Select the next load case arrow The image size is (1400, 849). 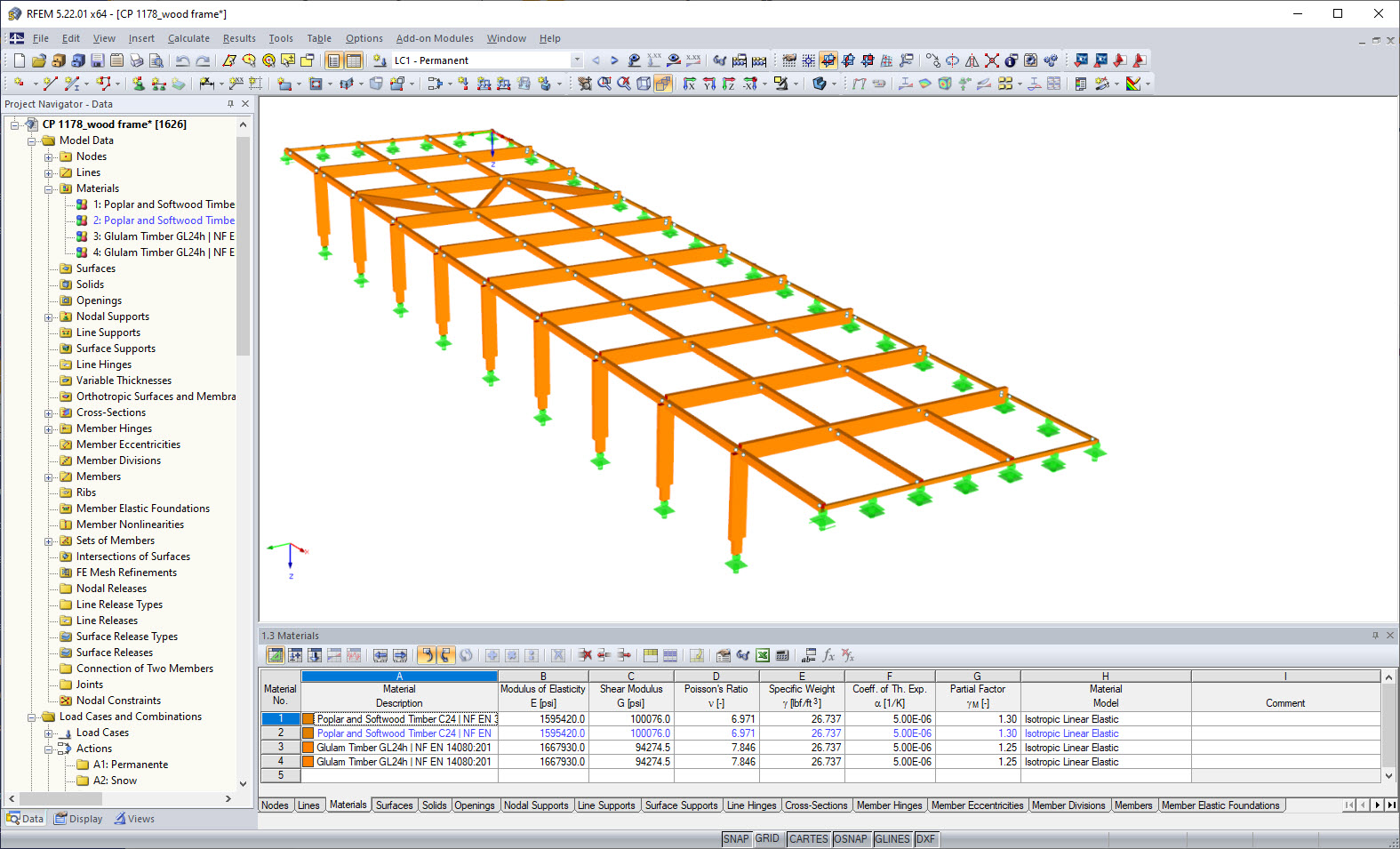pos(614,60)
